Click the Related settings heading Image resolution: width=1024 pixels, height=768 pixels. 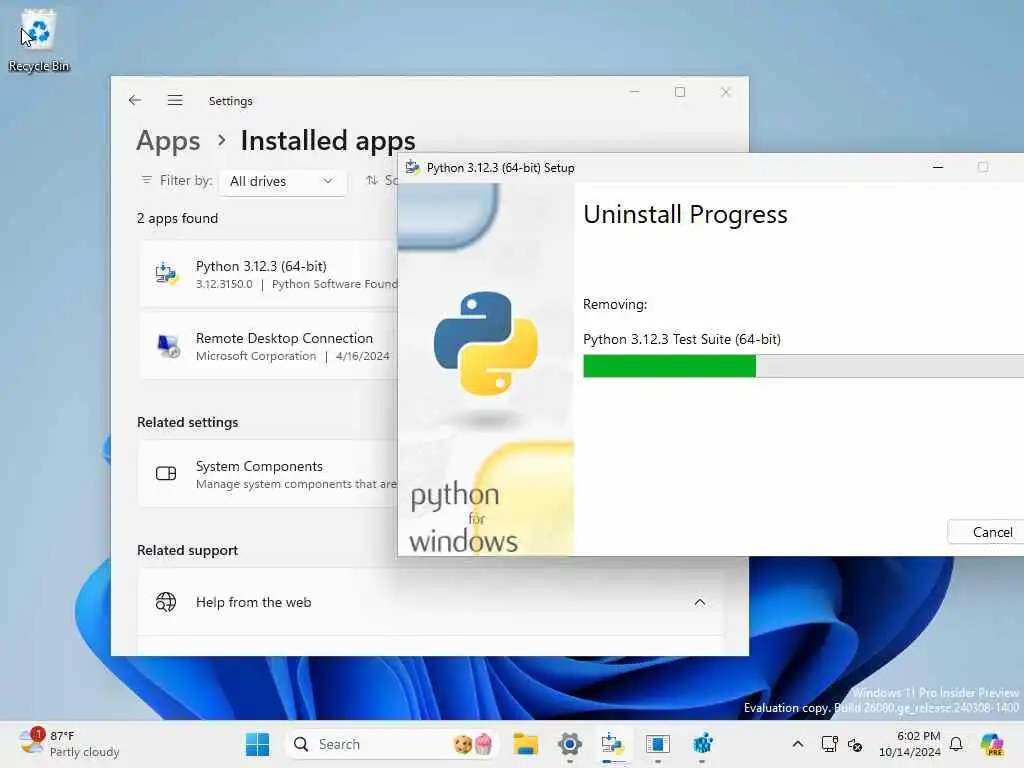187,422
